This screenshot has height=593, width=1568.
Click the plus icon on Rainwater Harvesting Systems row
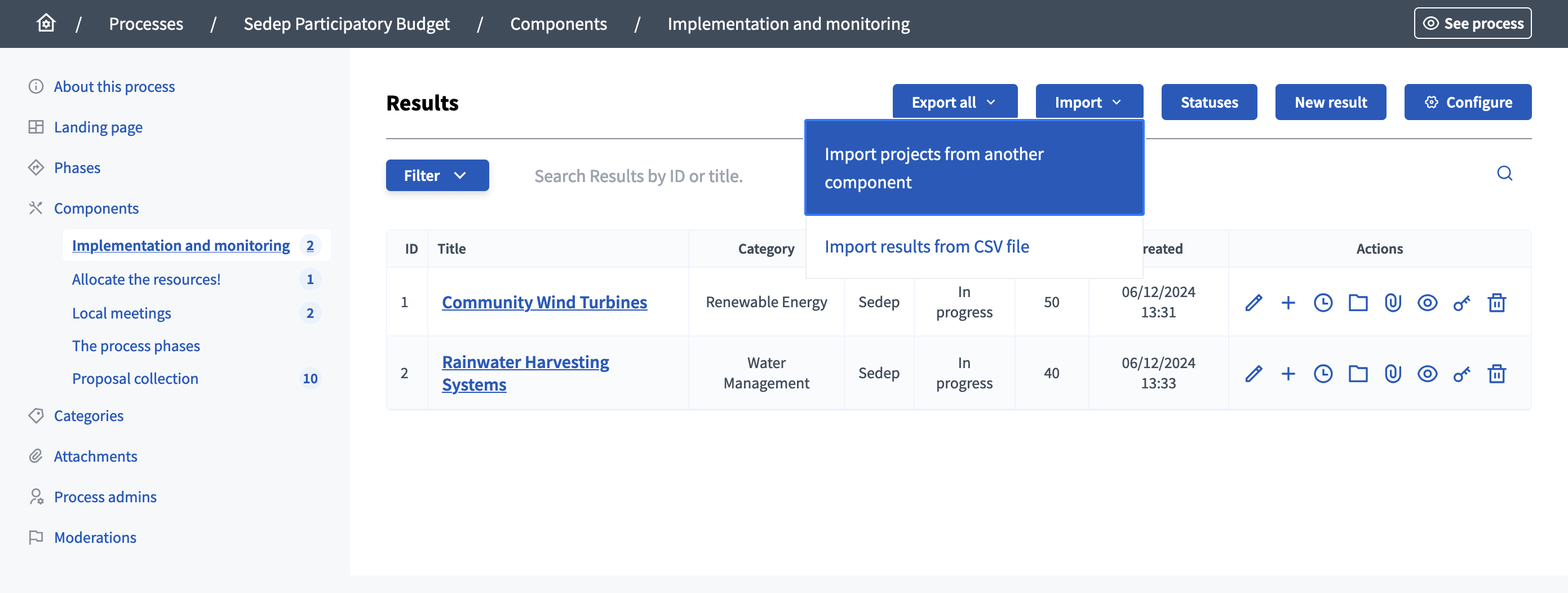1288,373
